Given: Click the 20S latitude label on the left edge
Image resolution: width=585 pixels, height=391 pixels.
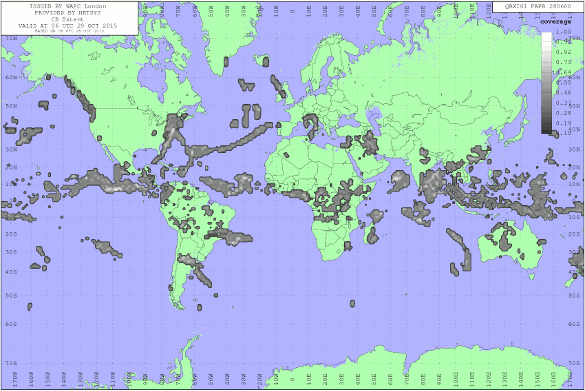Looking at the screenshot, I should coord(11,234).
